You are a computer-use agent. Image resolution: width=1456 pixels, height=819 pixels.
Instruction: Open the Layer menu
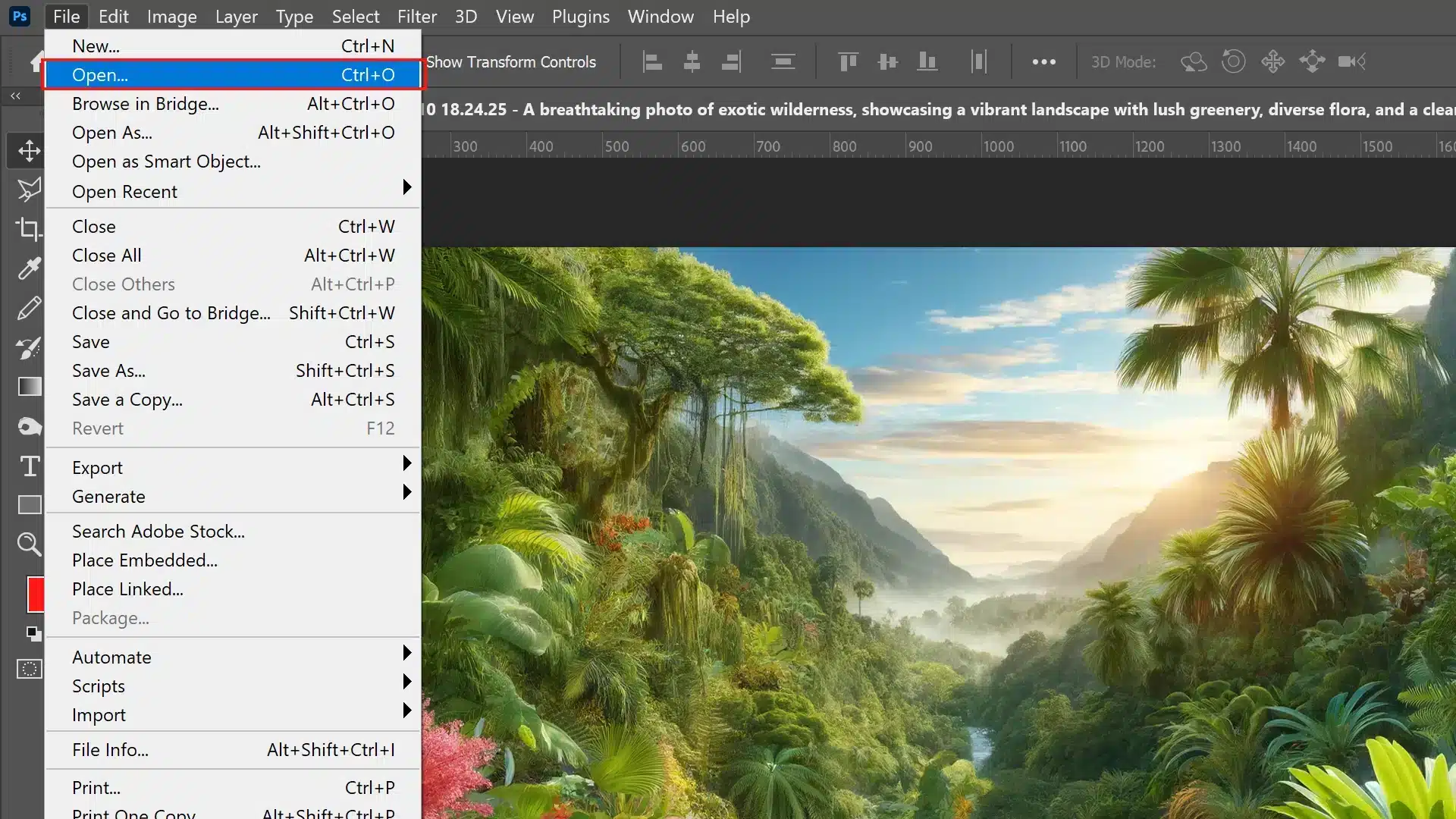[236, 16]
